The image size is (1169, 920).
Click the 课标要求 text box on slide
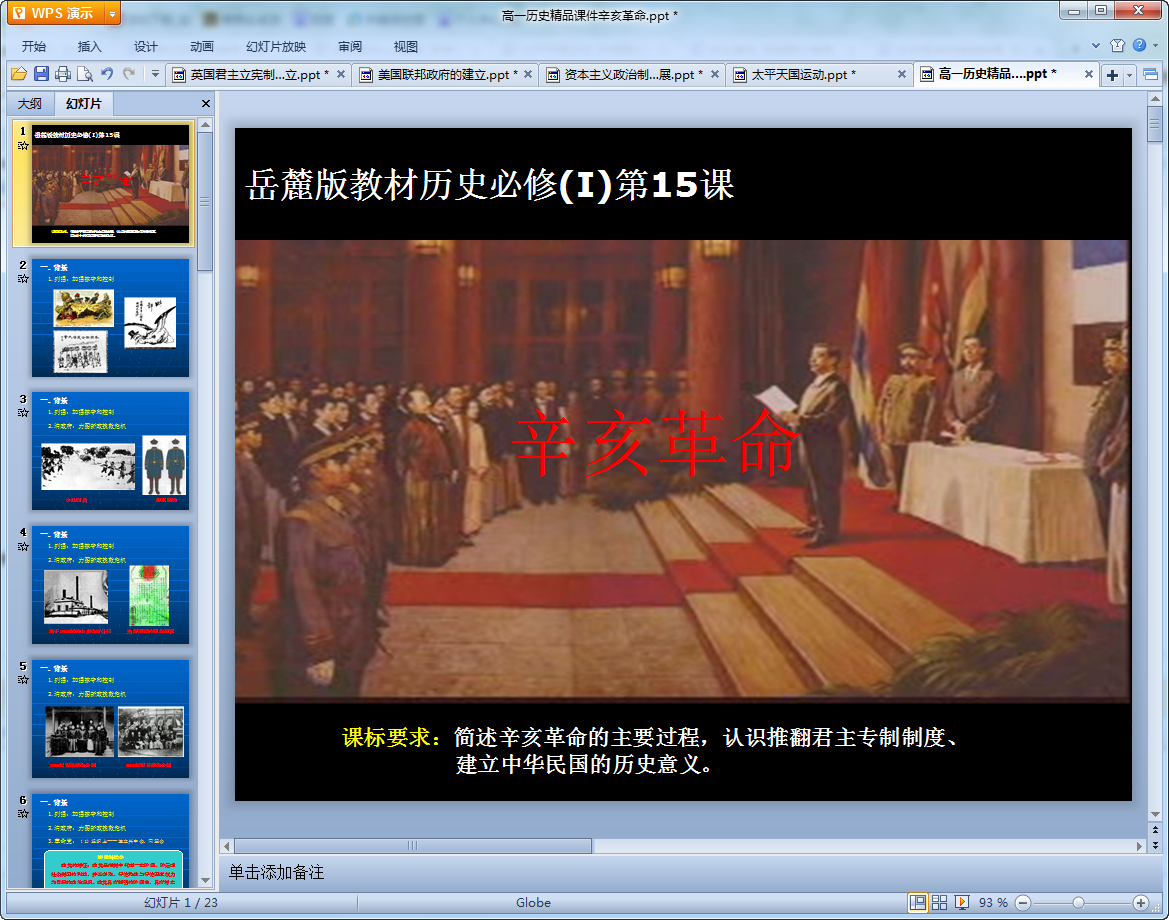point(650,751)
